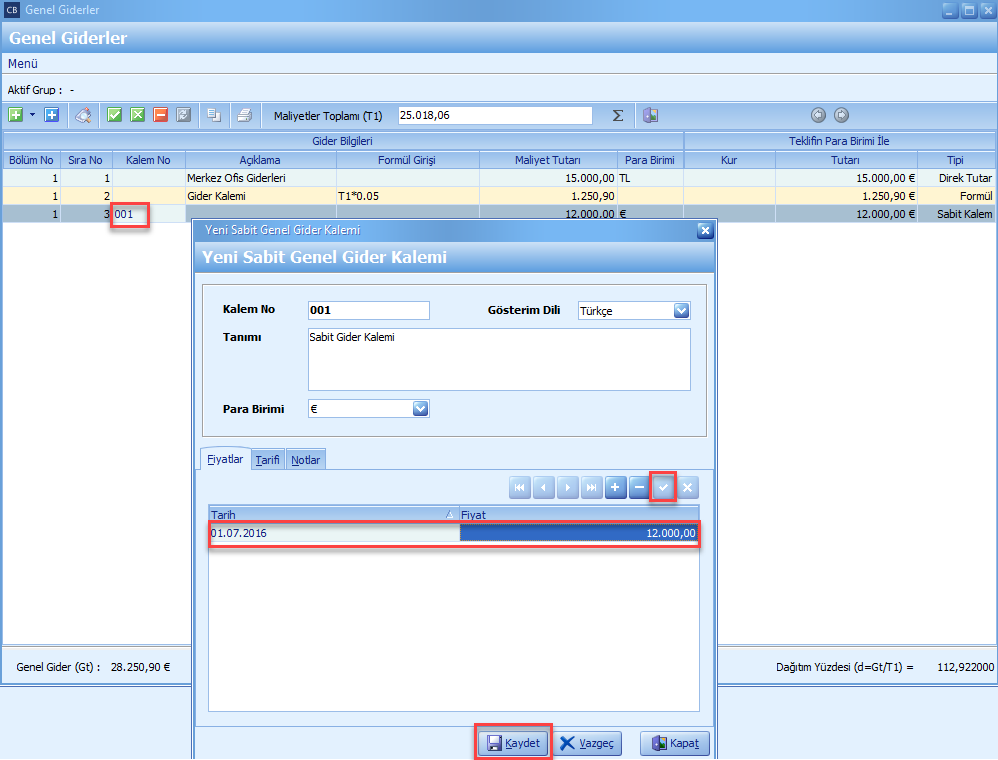The height and width of the screenshot is (760, 998).
Task: Open dropdown arrow next to green add icon
Action: tap(32, 115)
